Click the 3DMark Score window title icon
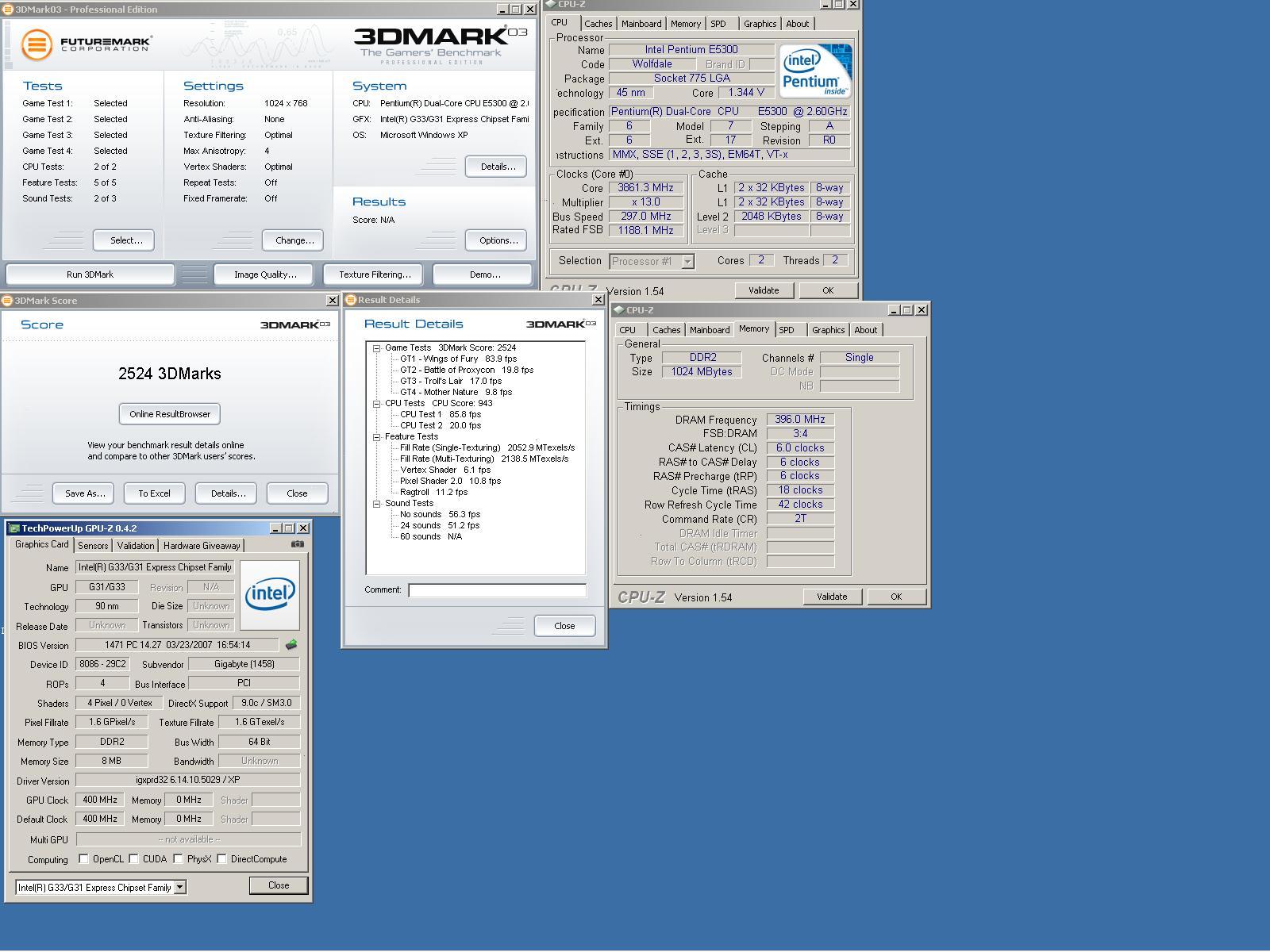 pos(7,301)
